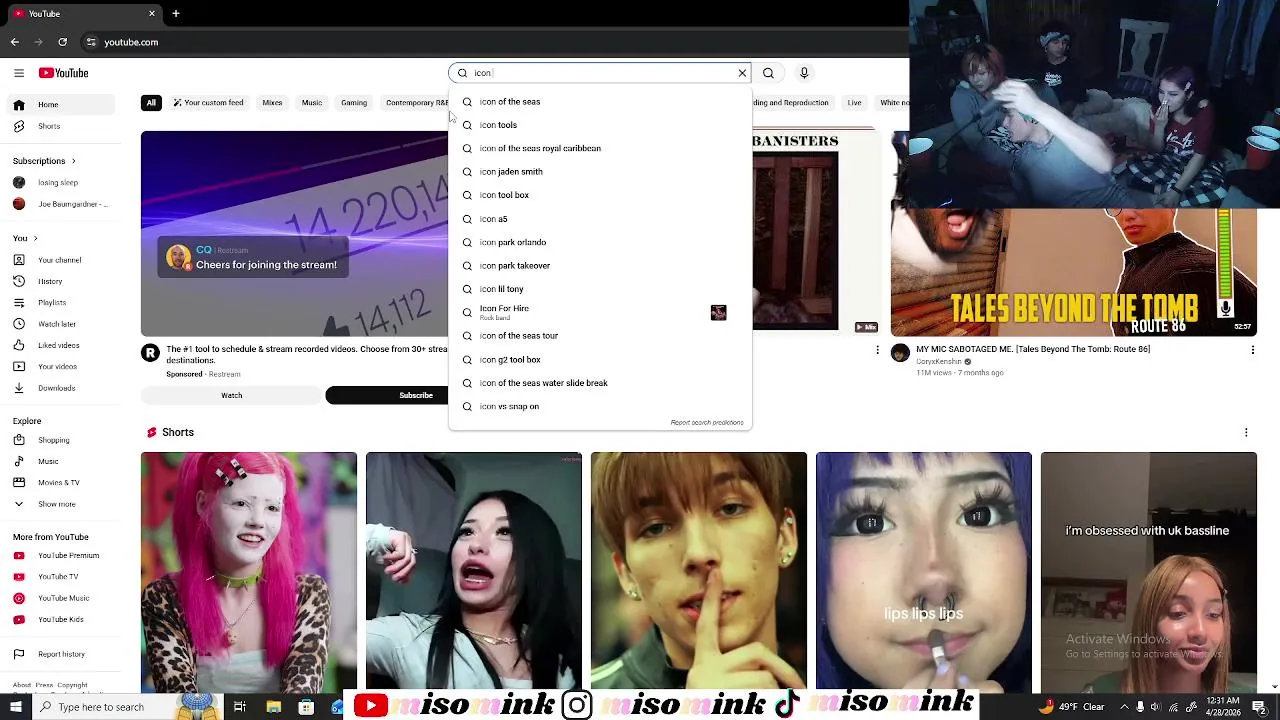Select suggestion 'icon a5'
Viewport: 1280px width, 720px height.
coord(600,219)
